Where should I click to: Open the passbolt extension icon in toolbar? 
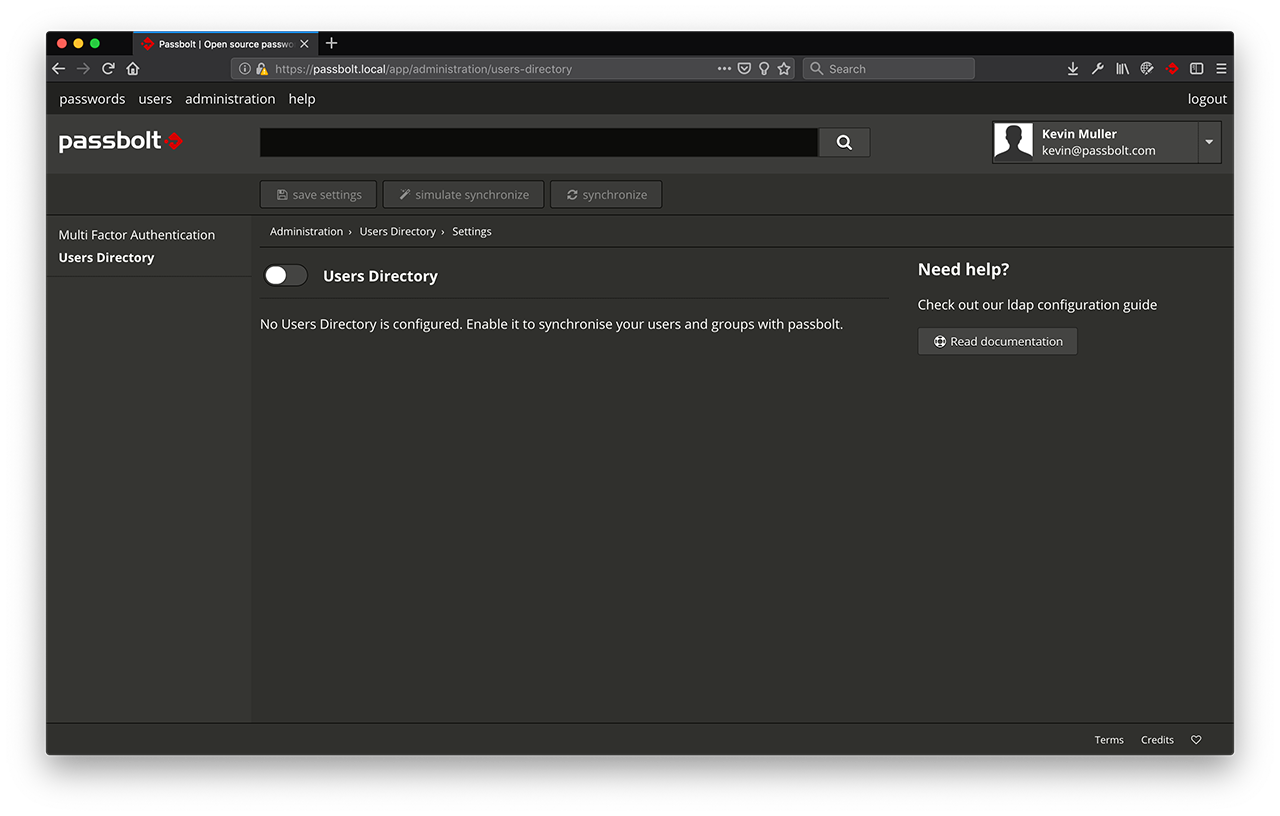click(1172, 69)
